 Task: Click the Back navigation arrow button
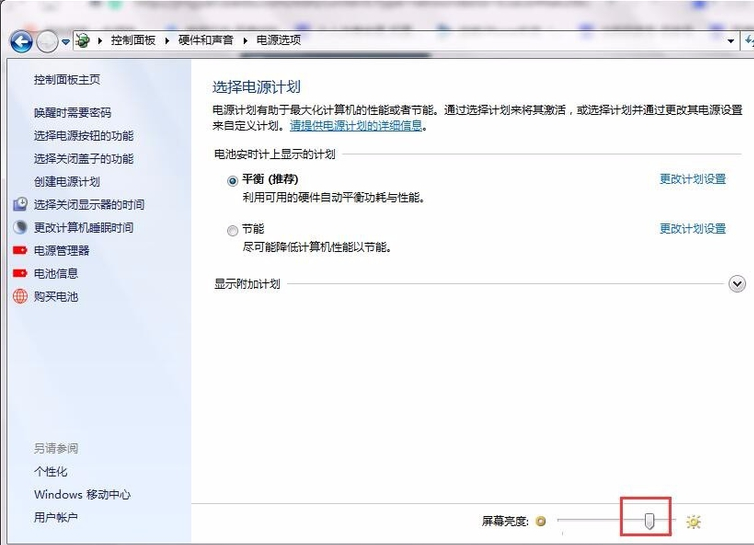pos(21,41)
